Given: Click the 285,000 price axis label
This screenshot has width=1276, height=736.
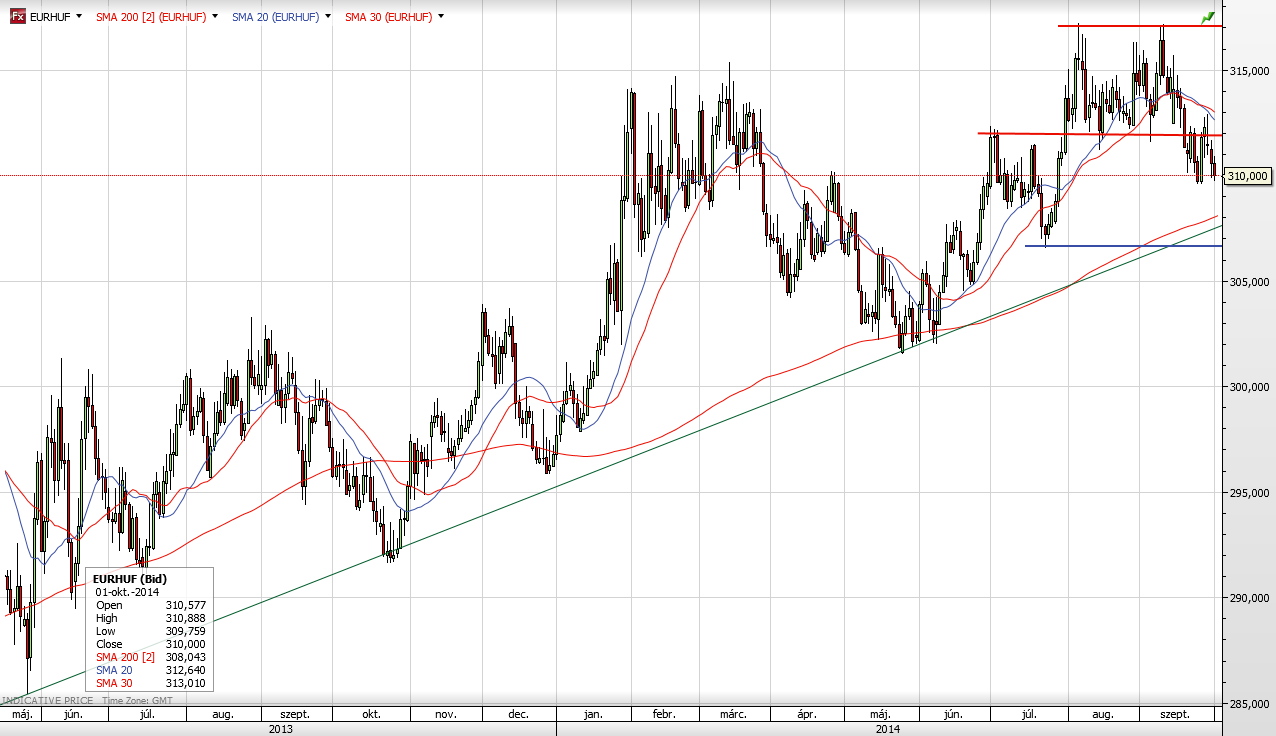Looking at the screenshot, I should (x=1247, y=704).
